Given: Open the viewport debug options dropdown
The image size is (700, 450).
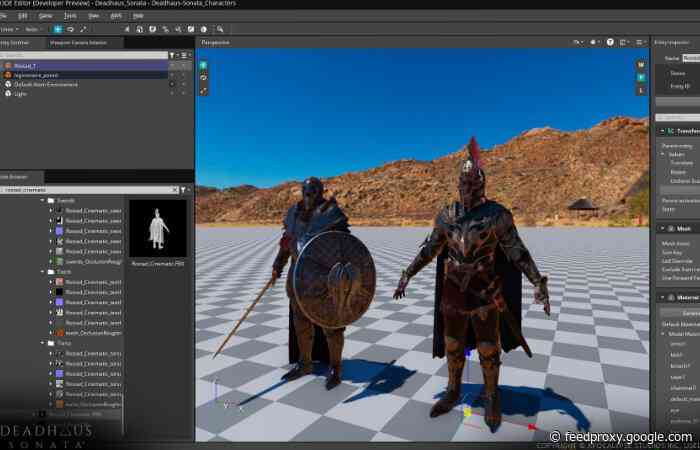Looking at the screenshot, I should 594,42.
